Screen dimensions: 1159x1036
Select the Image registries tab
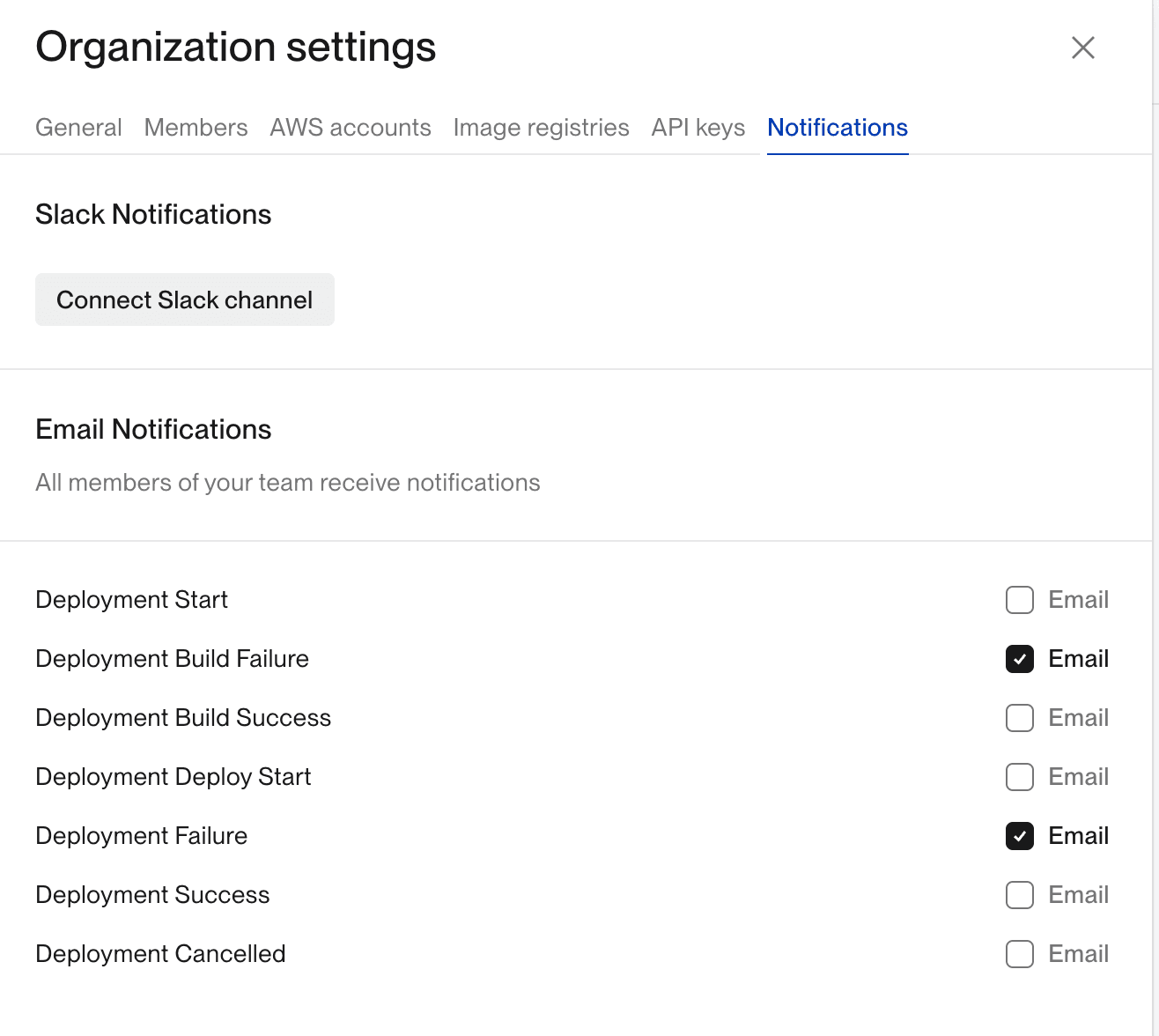(541, 128)
